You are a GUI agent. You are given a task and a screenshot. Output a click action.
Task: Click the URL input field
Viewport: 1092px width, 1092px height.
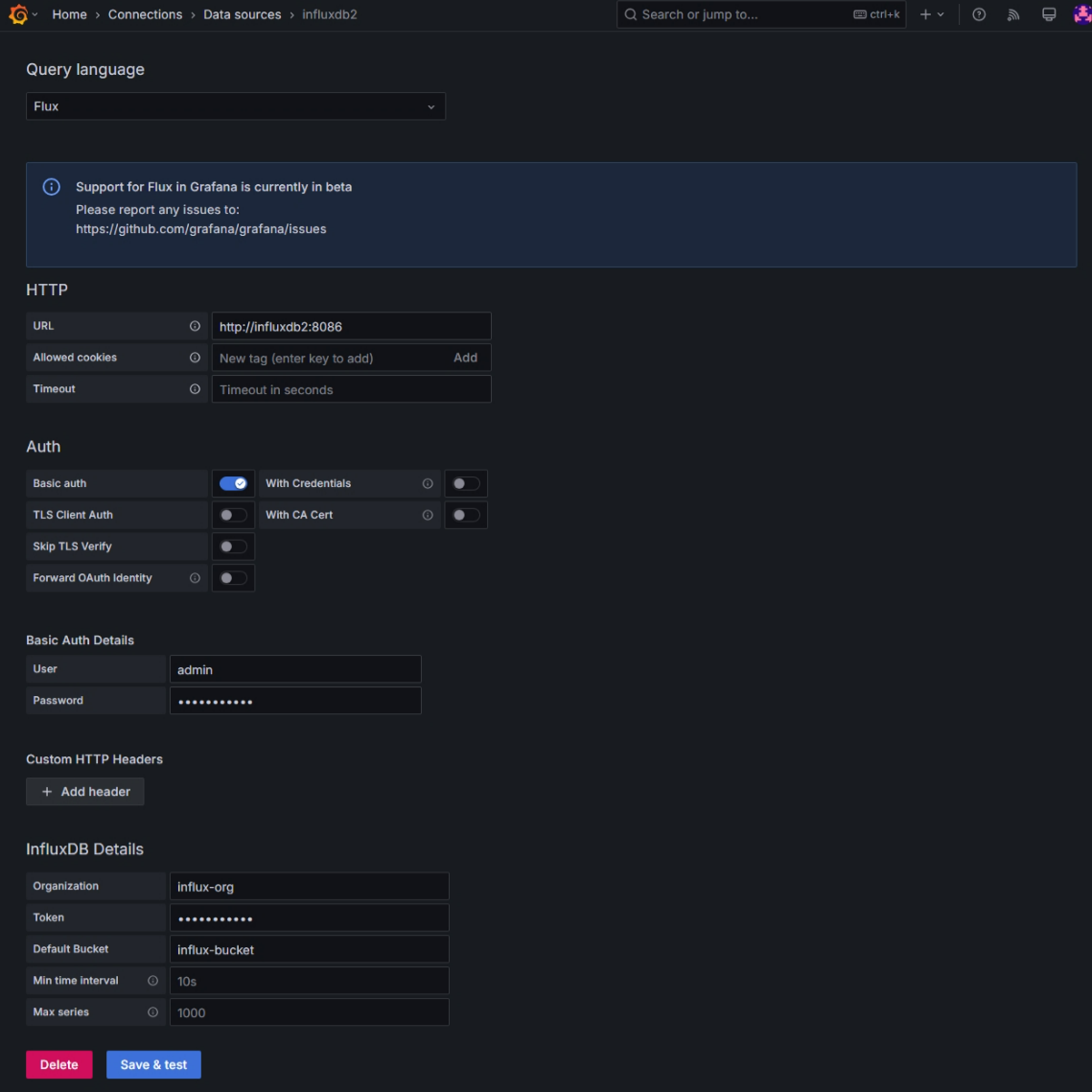coord(352,326)
